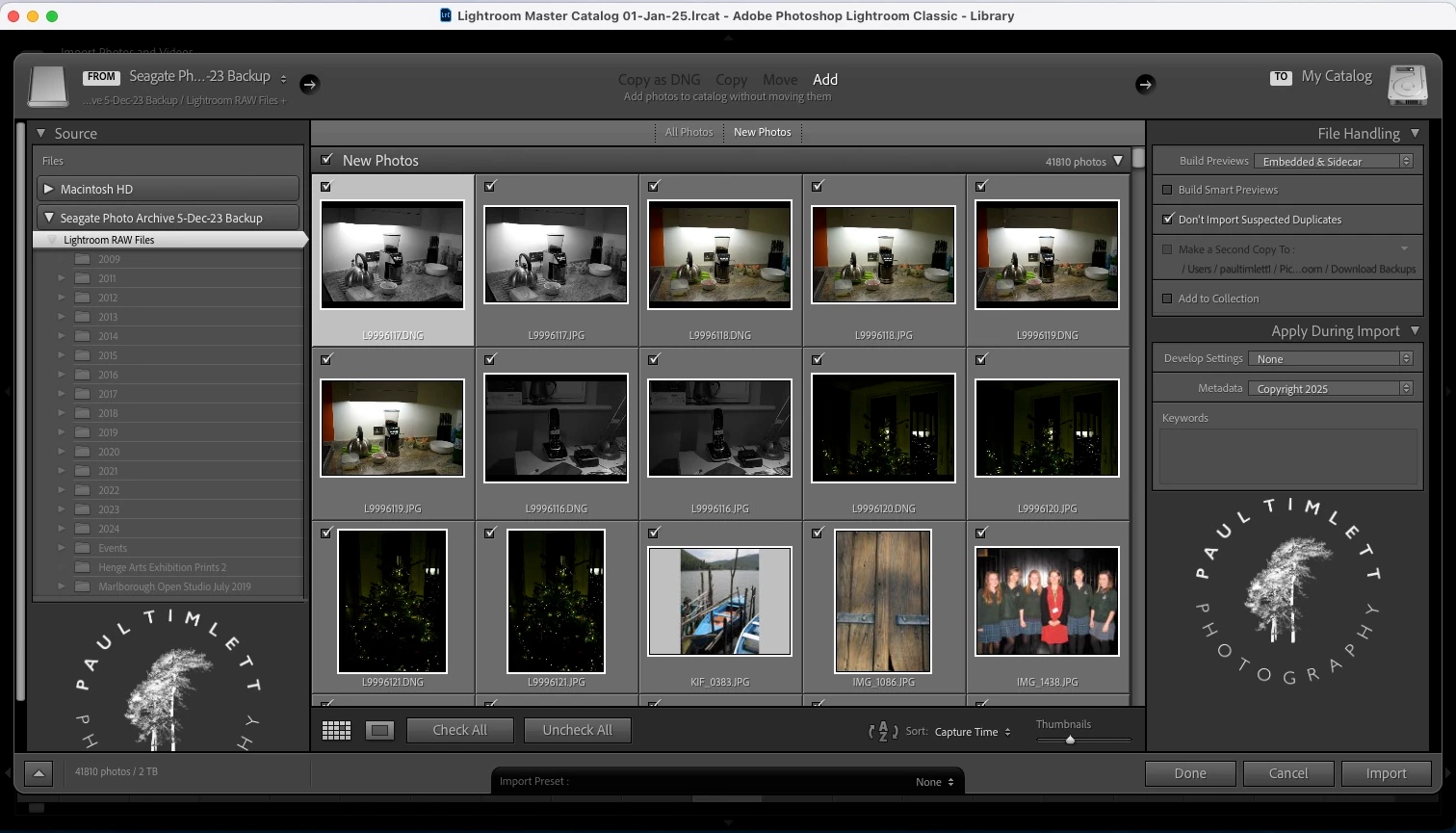
Task: Collapse the New Photos group triangle
Action: 1118,161
